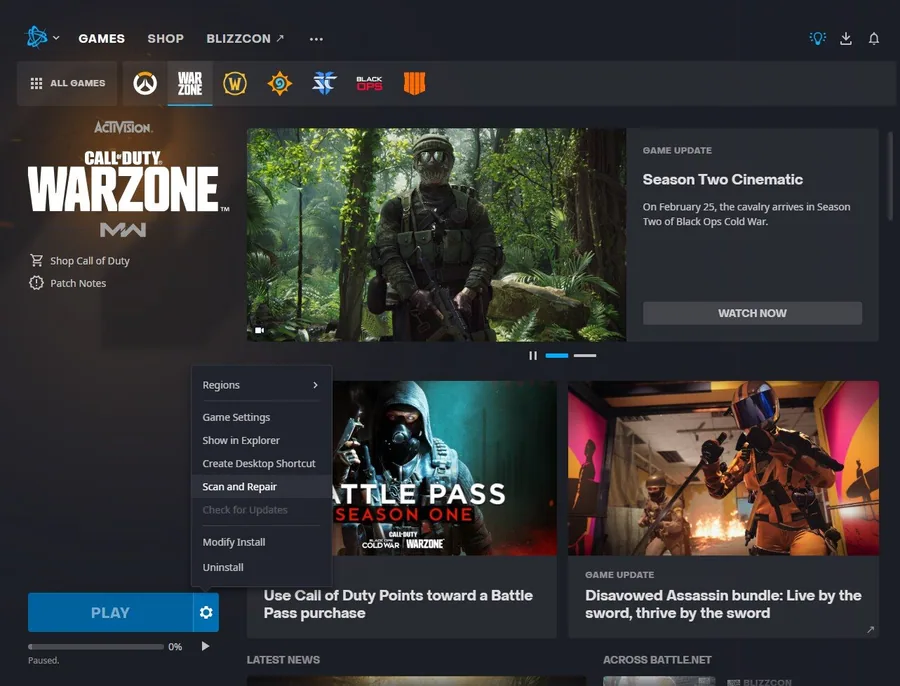Click the download progress bar
This screenshot has height=686, width=900.
tap(96, 647)
